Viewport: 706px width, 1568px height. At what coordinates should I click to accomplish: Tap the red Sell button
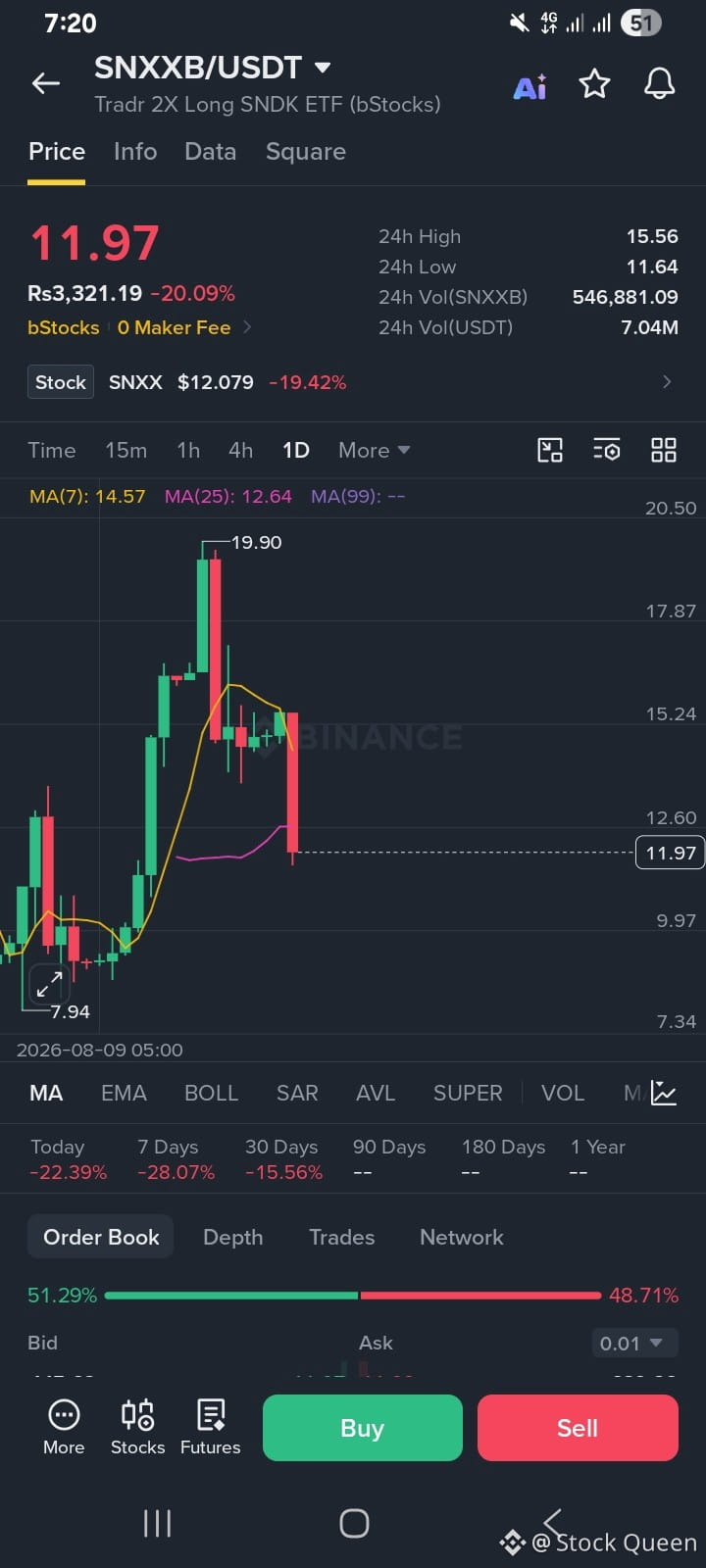pos(578,1428)
